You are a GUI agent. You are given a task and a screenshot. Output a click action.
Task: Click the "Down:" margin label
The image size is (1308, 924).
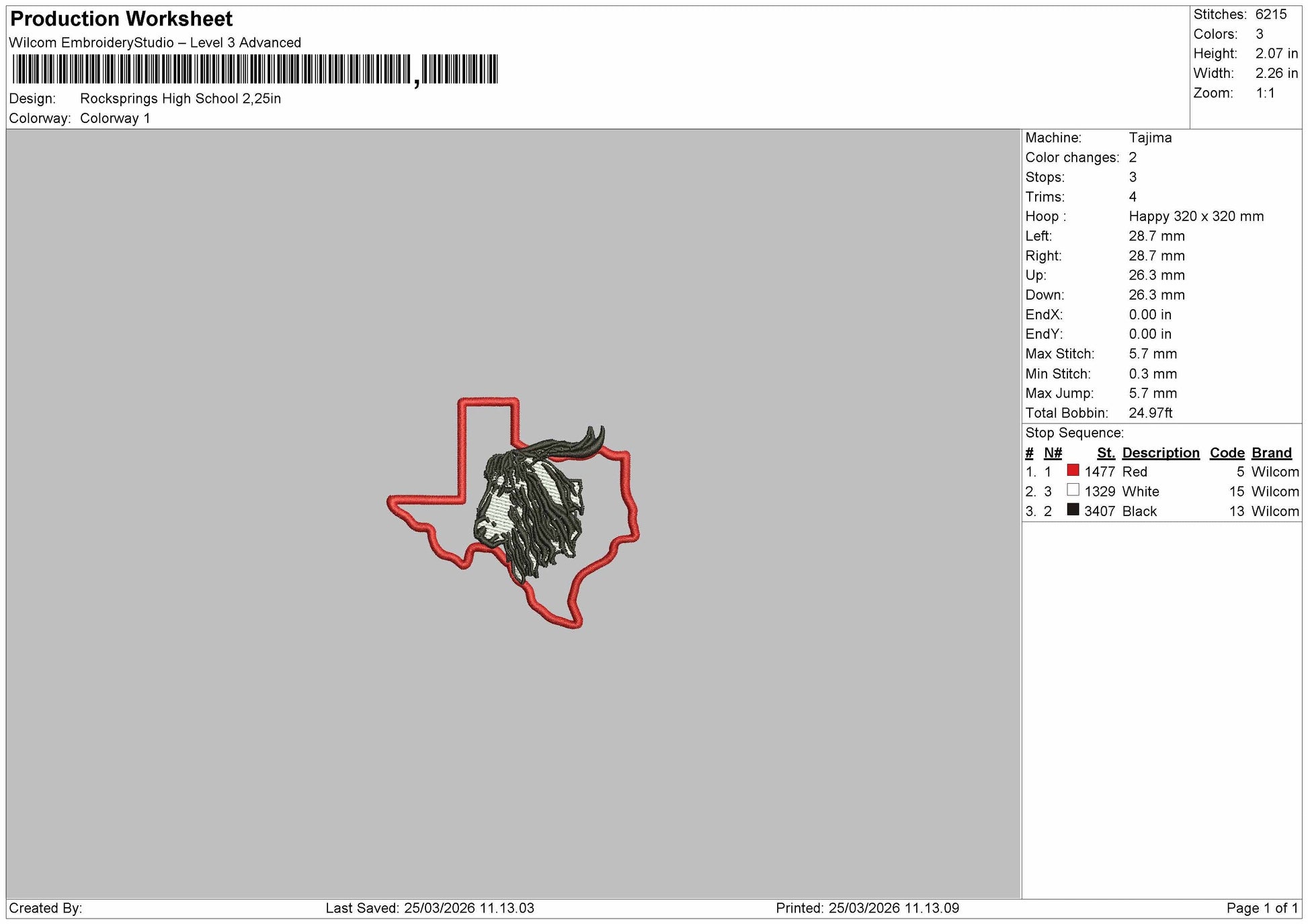(x=1045, y=295)
